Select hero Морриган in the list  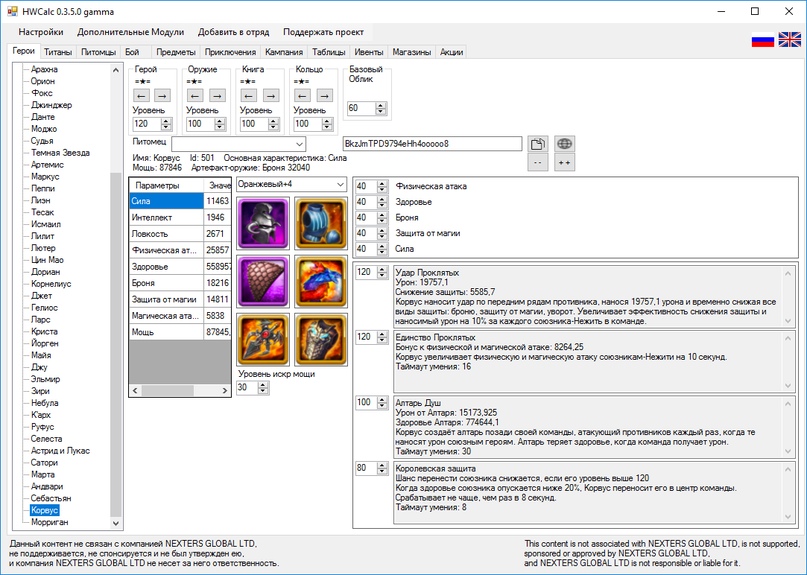[49, 522]
